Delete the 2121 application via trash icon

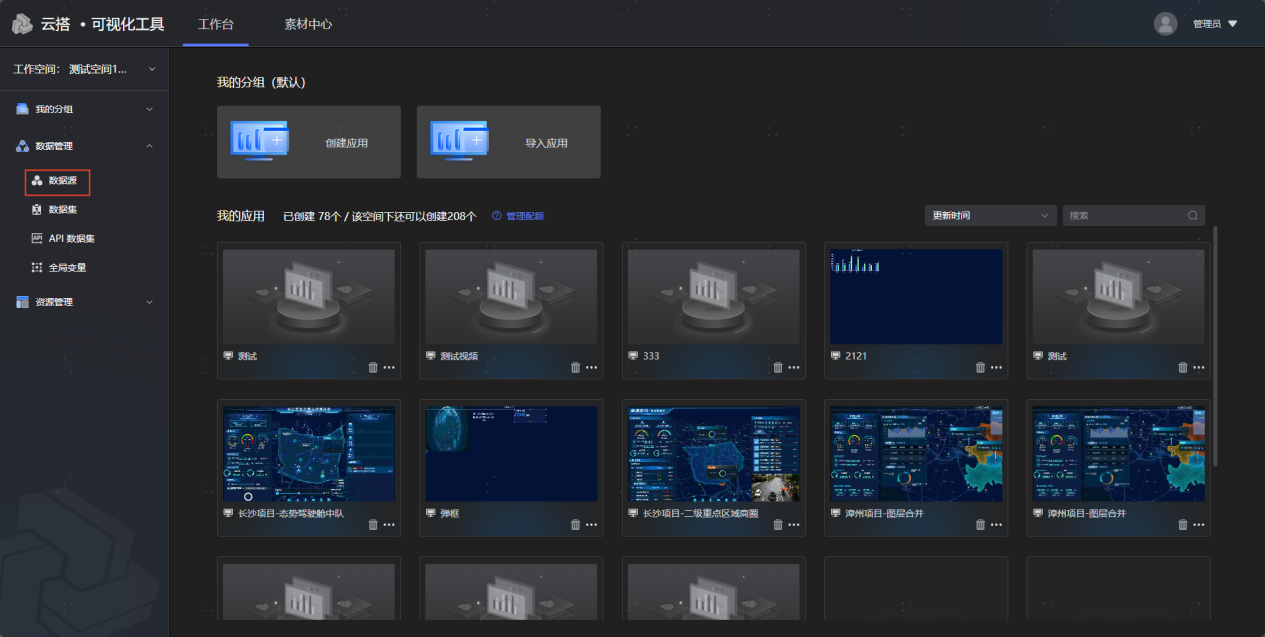coord(980,367)
